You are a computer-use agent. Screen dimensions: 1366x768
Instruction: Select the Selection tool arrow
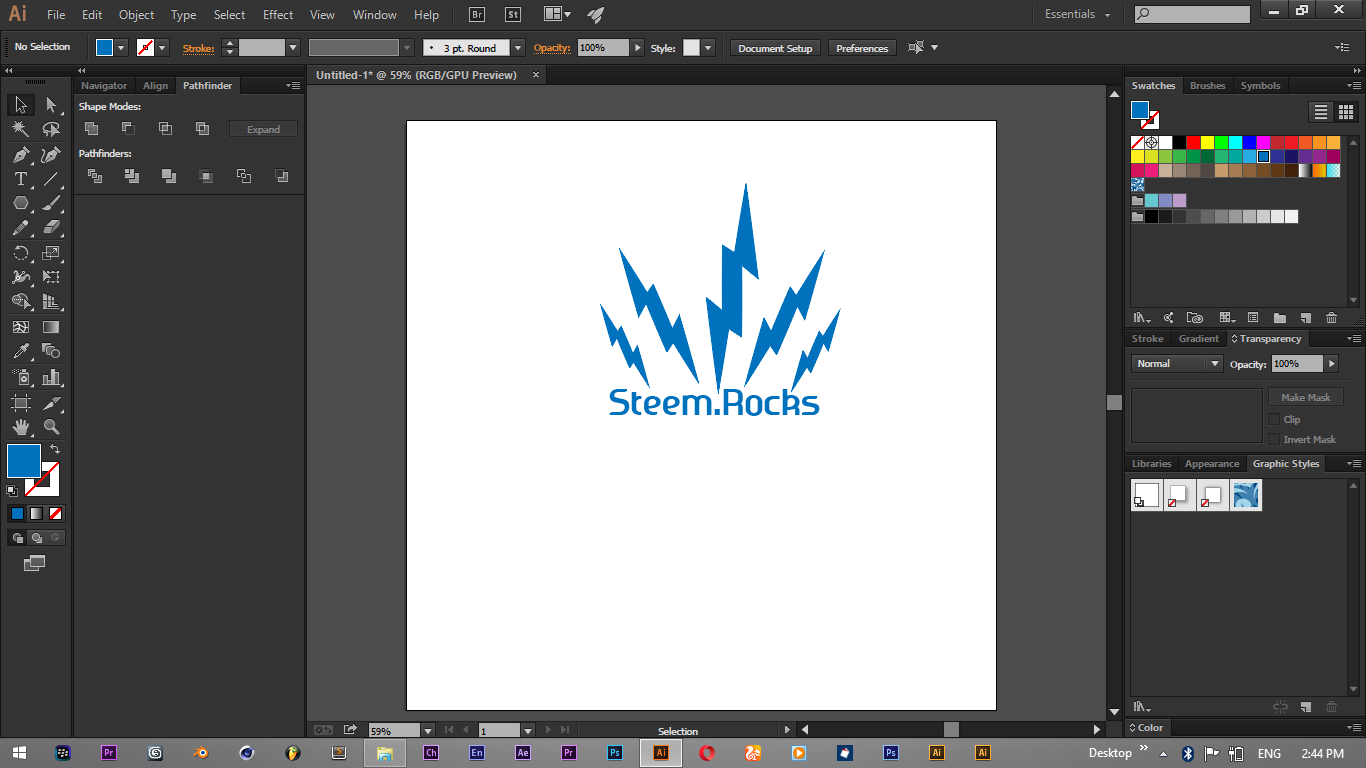tap(20, 105)
